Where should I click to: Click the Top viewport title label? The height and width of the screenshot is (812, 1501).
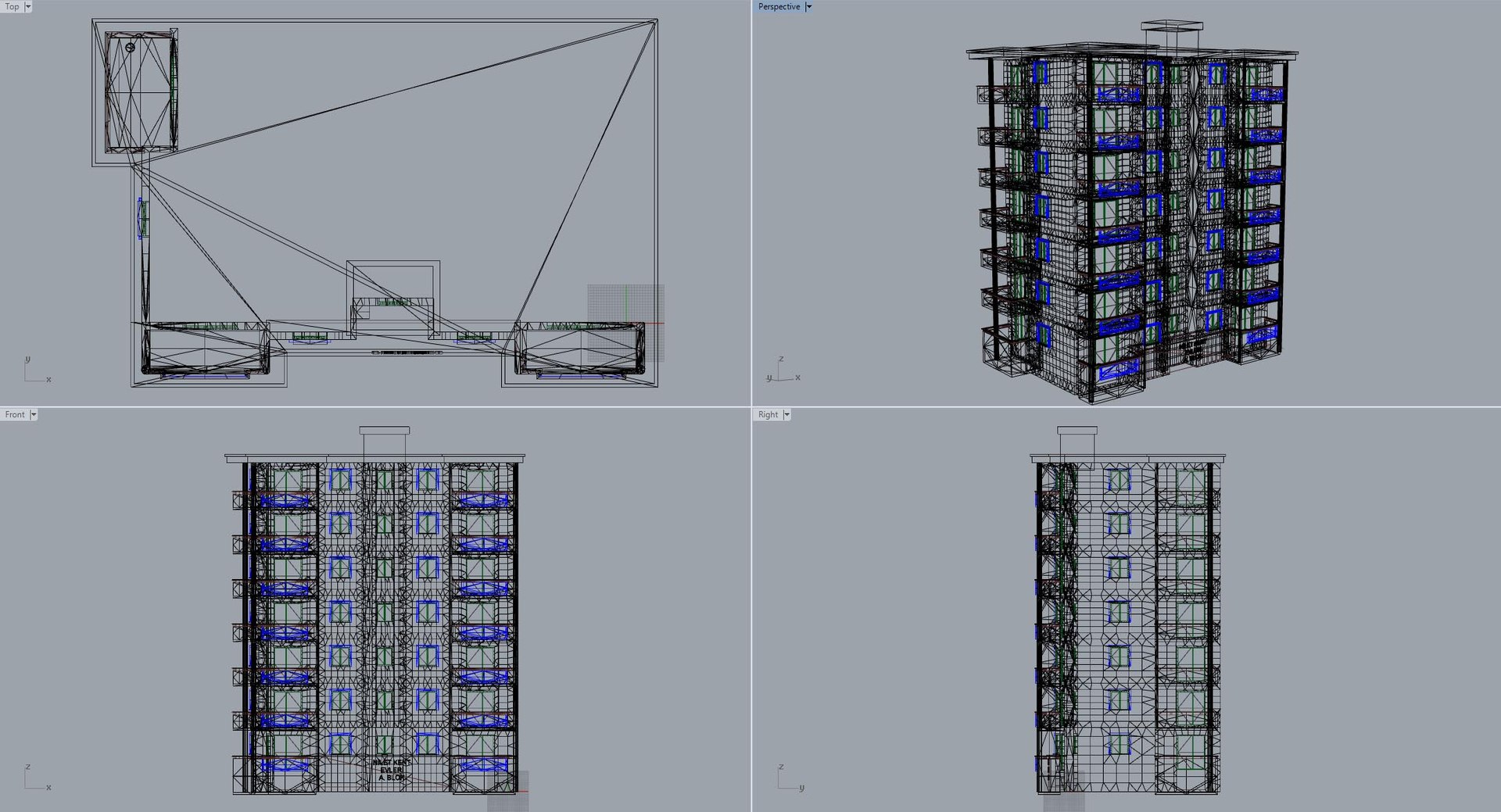point(12,6)
